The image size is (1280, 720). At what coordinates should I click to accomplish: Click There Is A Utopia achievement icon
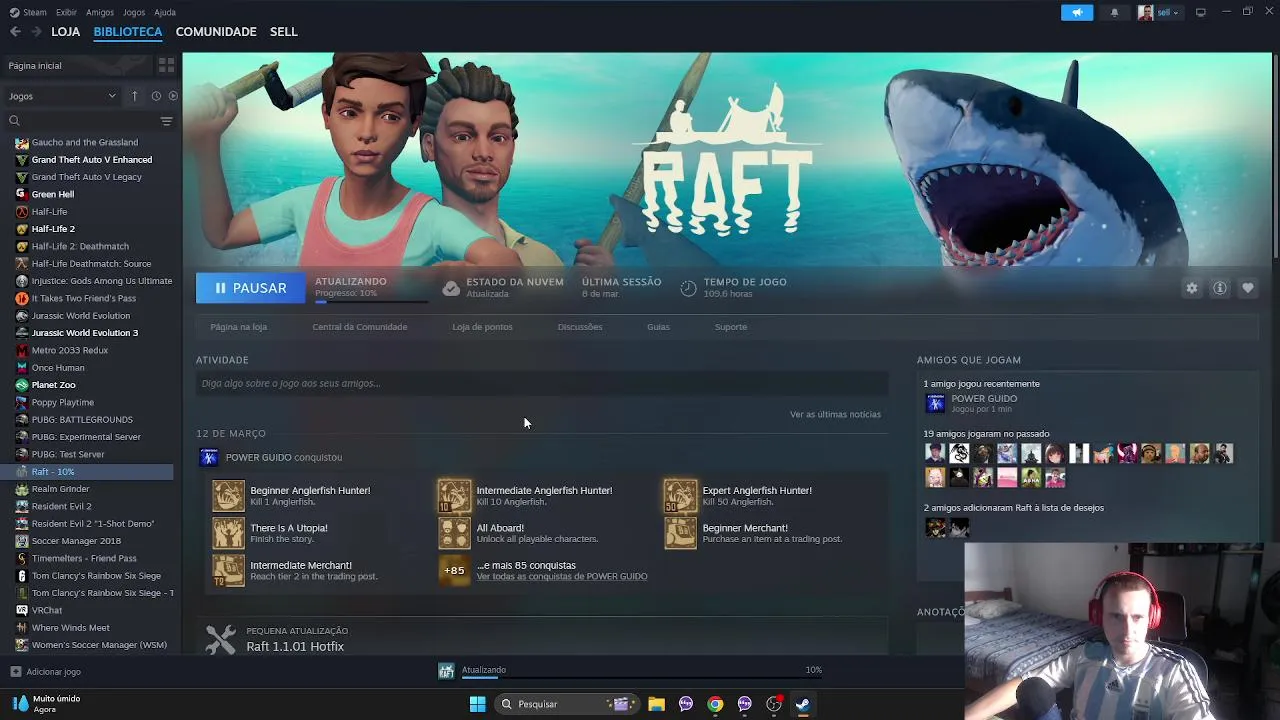coord(228,533)
